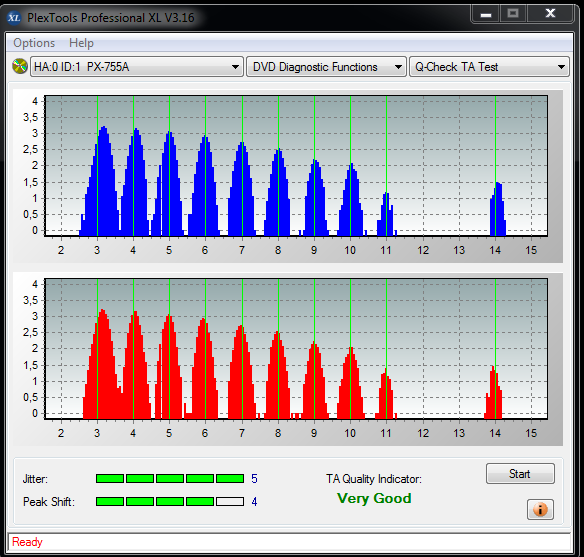
Task: Click the blue peak at 7T in upper graph
Action: pos(242,189)
